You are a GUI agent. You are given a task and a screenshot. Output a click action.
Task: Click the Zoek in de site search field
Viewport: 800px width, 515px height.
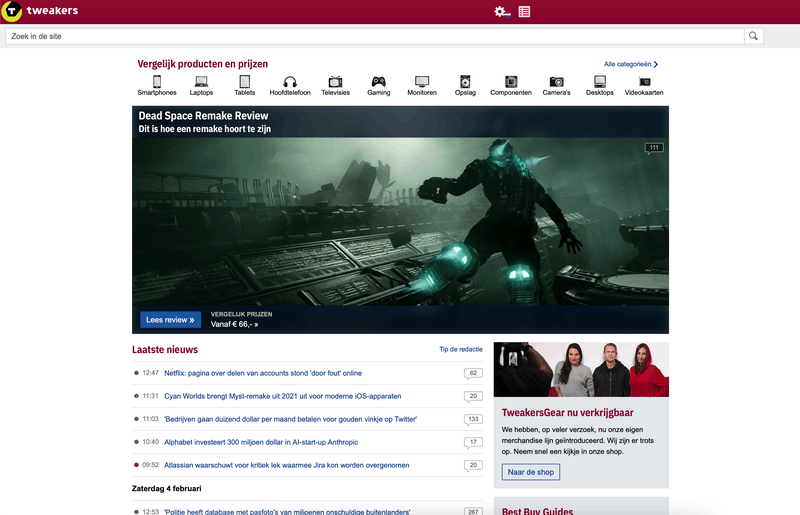(x=374, y=36)
